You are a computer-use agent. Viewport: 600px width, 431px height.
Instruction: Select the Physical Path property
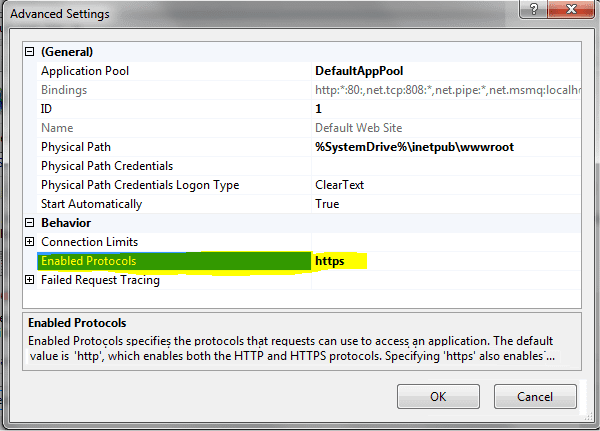pos(79,147)
